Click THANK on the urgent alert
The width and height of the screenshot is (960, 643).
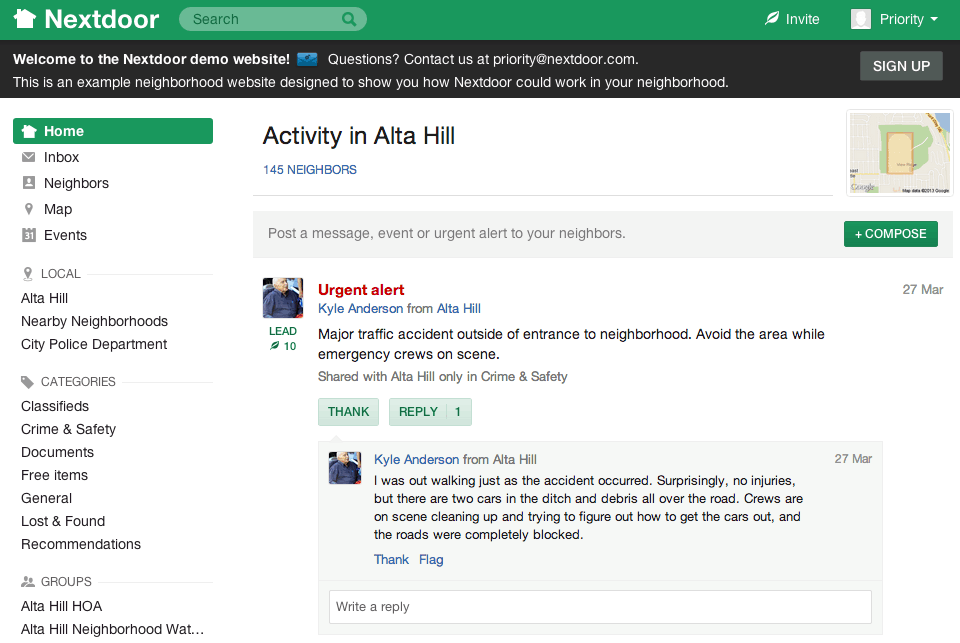[348, 412]
